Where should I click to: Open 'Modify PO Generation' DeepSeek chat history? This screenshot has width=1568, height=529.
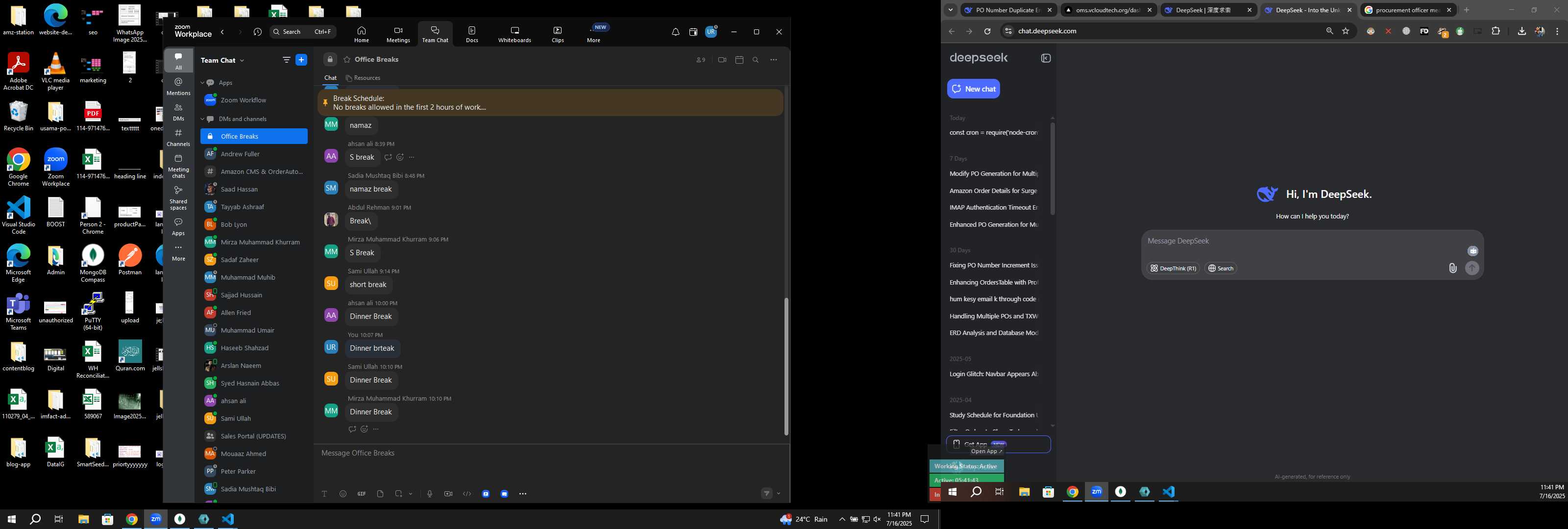tap(993, 173)
